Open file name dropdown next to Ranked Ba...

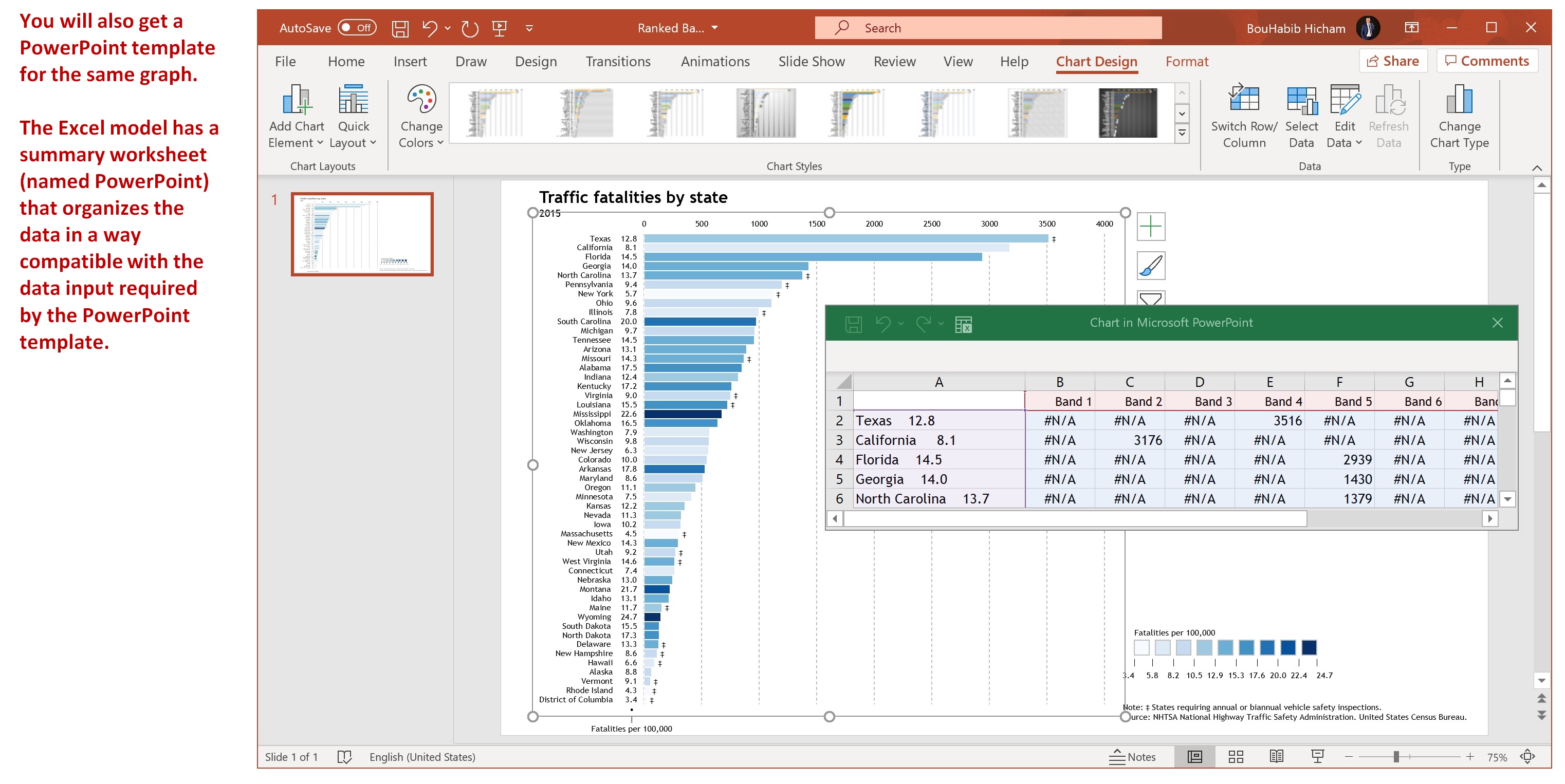(x=714, y=28)
